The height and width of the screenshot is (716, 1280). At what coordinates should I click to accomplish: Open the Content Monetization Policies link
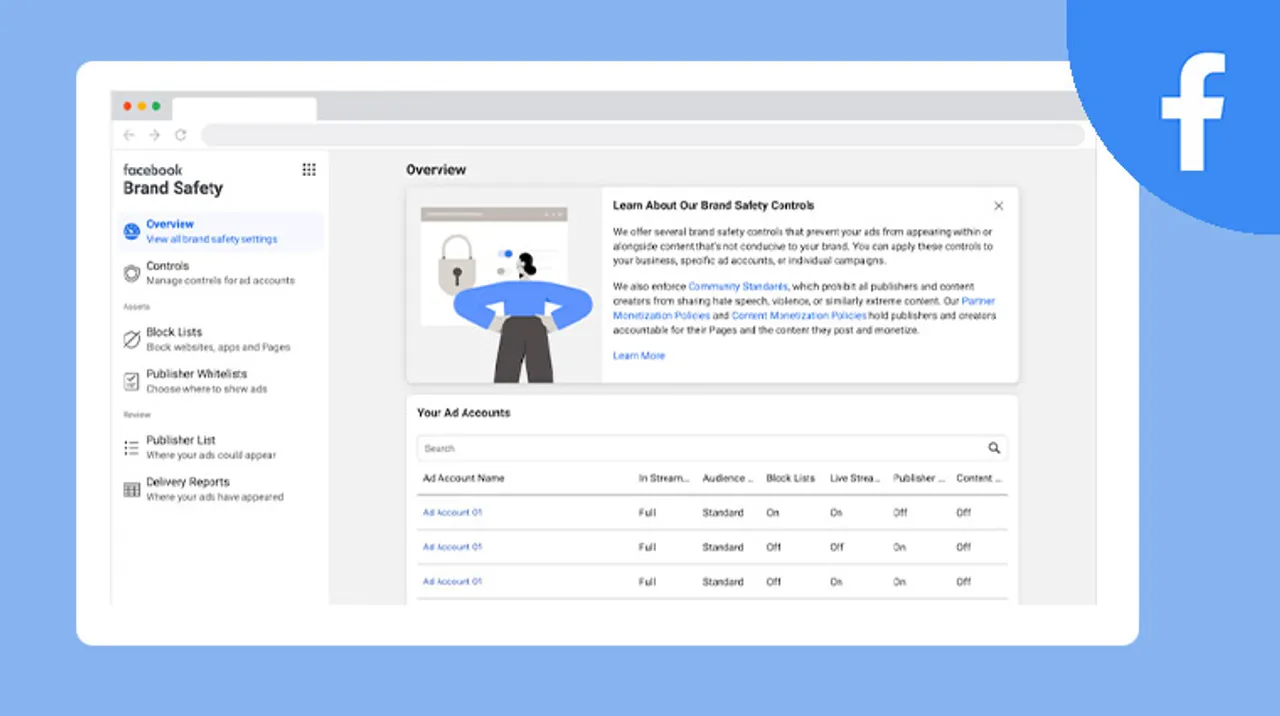tap(799, 316)
